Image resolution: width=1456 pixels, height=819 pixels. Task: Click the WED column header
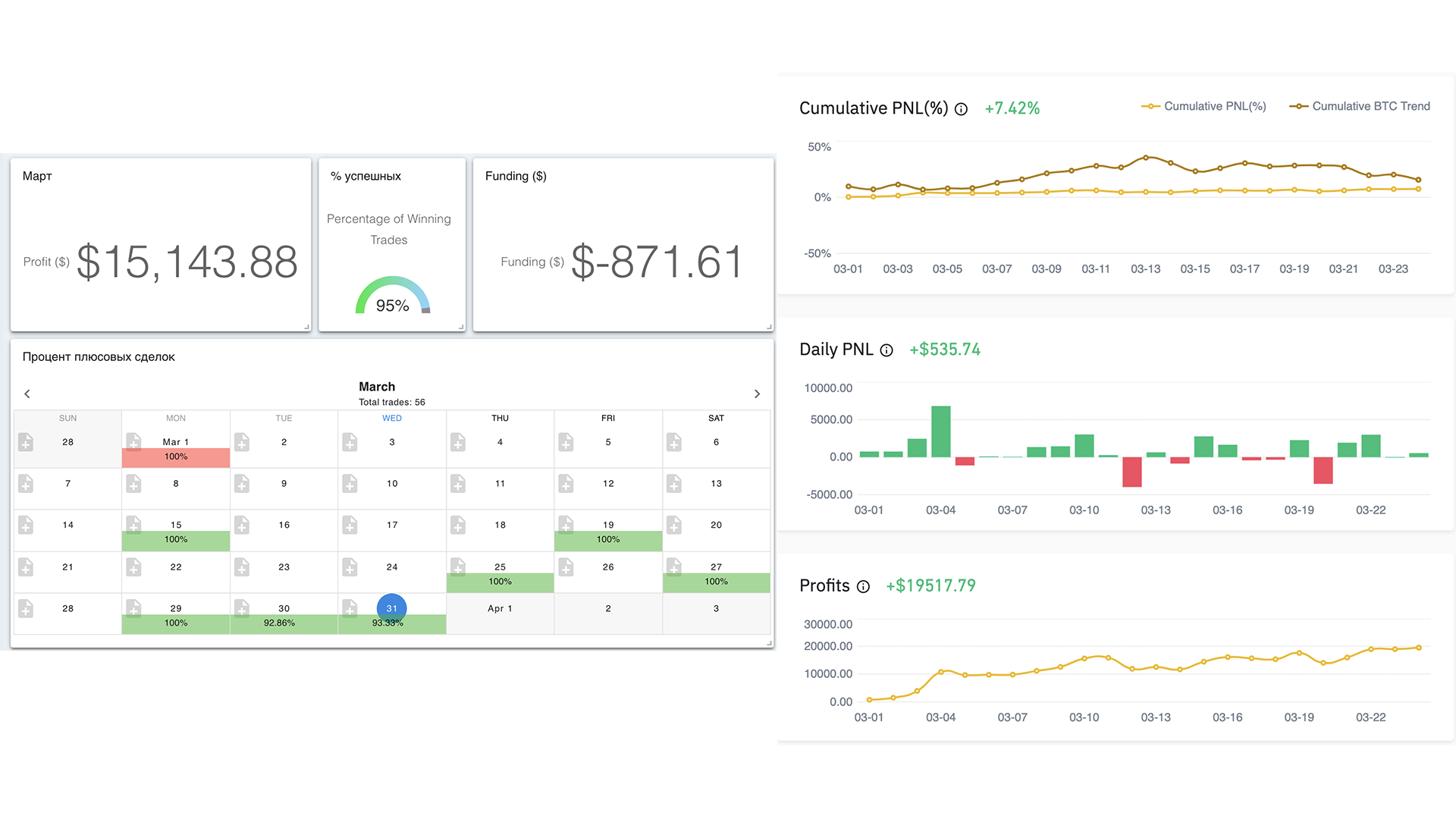click(x=392, y=419)
